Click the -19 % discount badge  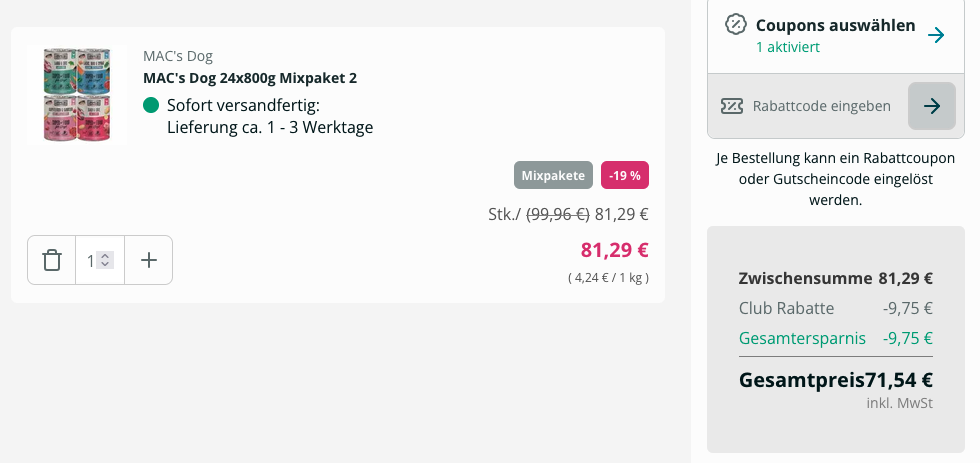click(625, 175)
